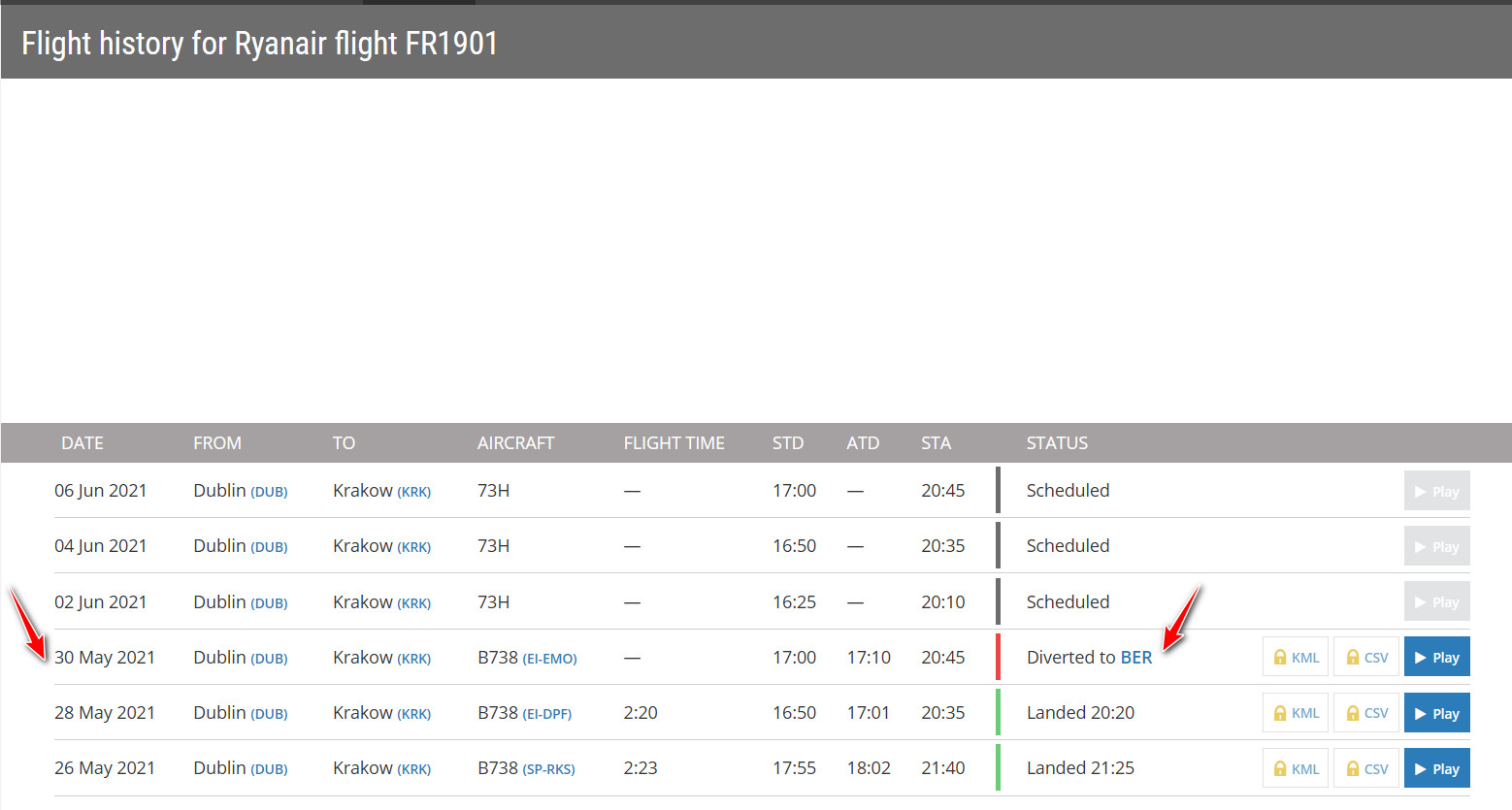Select the 28 May 2021 date cell

coord(105,713)
